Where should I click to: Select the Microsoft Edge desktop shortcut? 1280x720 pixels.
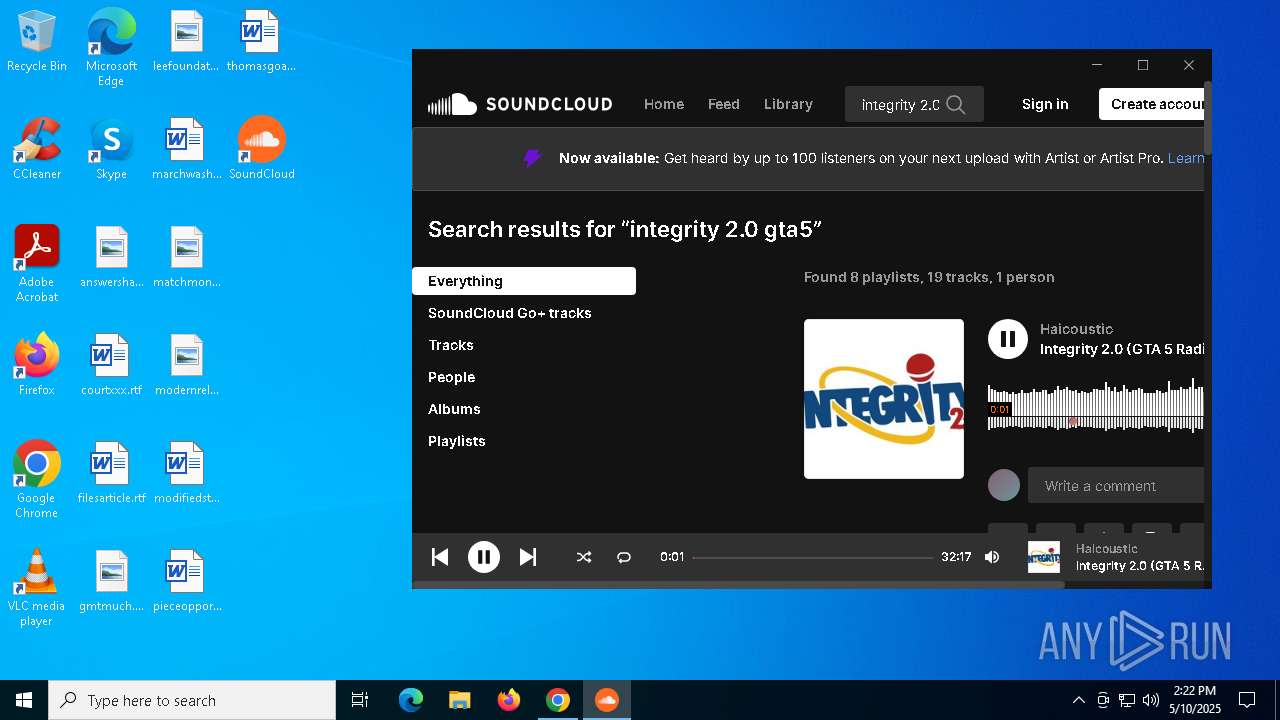(x=111, y=47)
